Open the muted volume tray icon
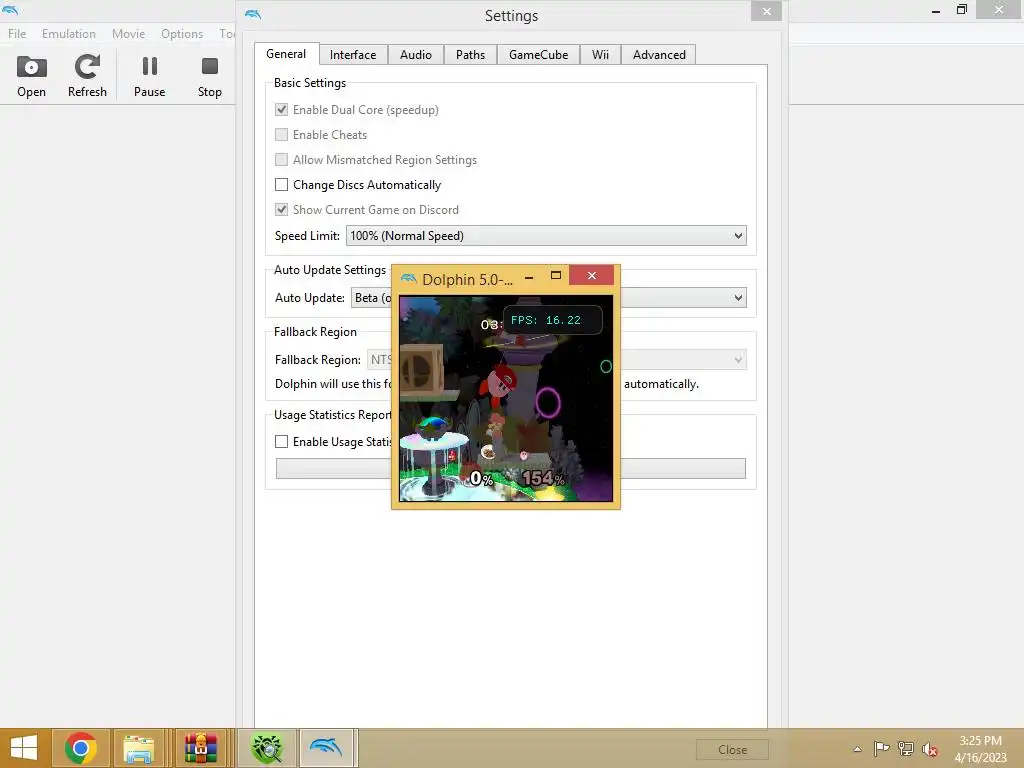The width and height of the screenshot is (1024, 768). pos(930,748)
